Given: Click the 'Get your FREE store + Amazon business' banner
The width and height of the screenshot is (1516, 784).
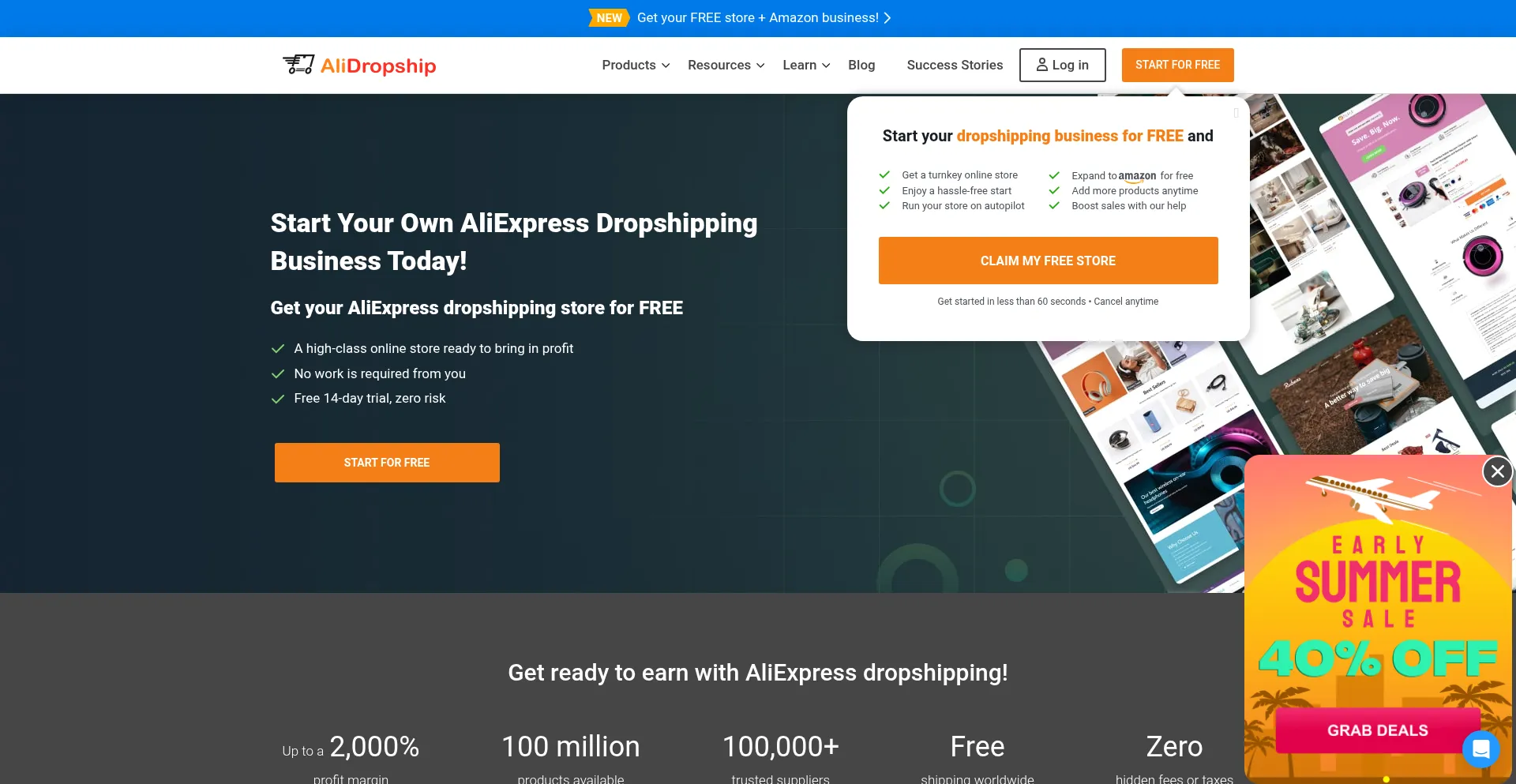Looking at the screenshot, I should (x=757, y=18).
